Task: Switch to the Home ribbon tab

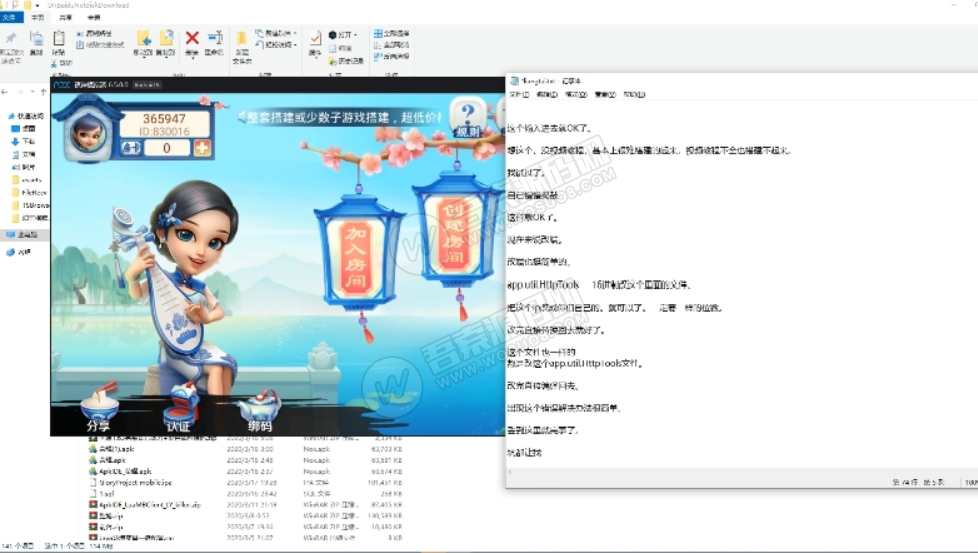Action: coord(38,17)
